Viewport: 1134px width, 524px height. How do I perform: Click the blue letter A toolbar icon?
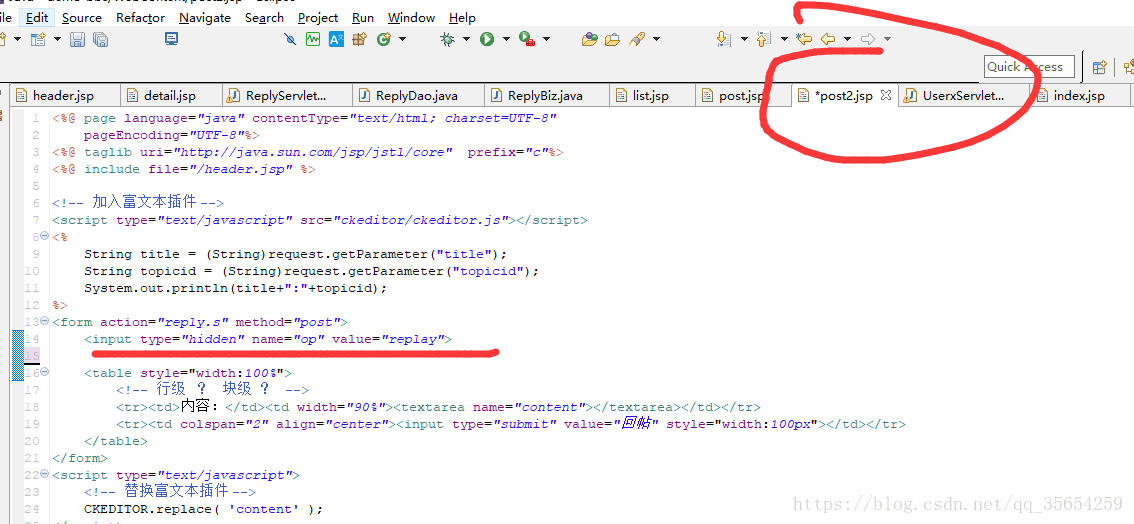[336, 39]
